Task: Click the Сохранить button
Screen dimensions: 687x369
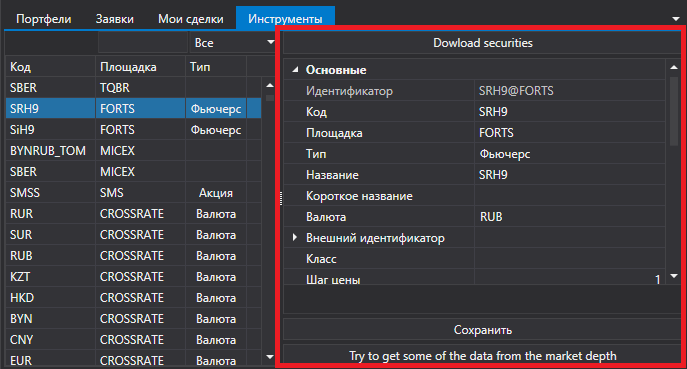Action: [x=482, y=330]
